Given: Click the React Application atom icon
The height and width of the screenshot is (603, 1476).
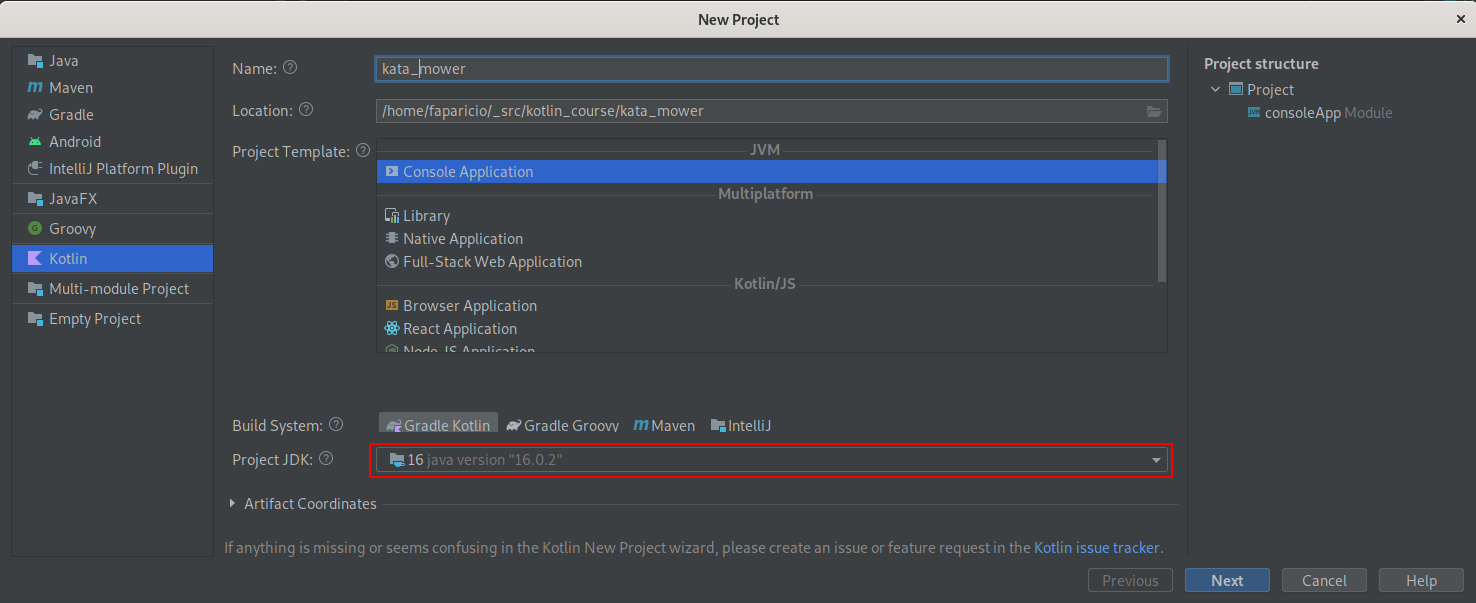Looking at the screenshot, I should pos(392,329).
